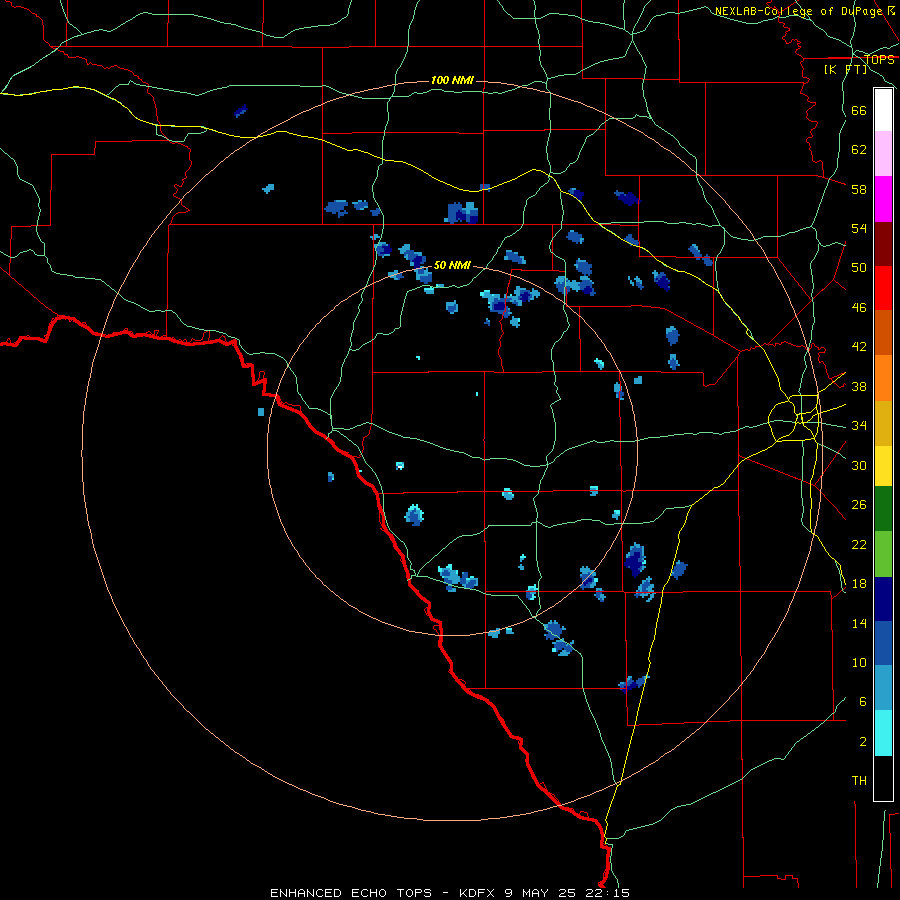Click the medium blue legend swatch
This screenshot has height=900, width=900.
(883, 643)
